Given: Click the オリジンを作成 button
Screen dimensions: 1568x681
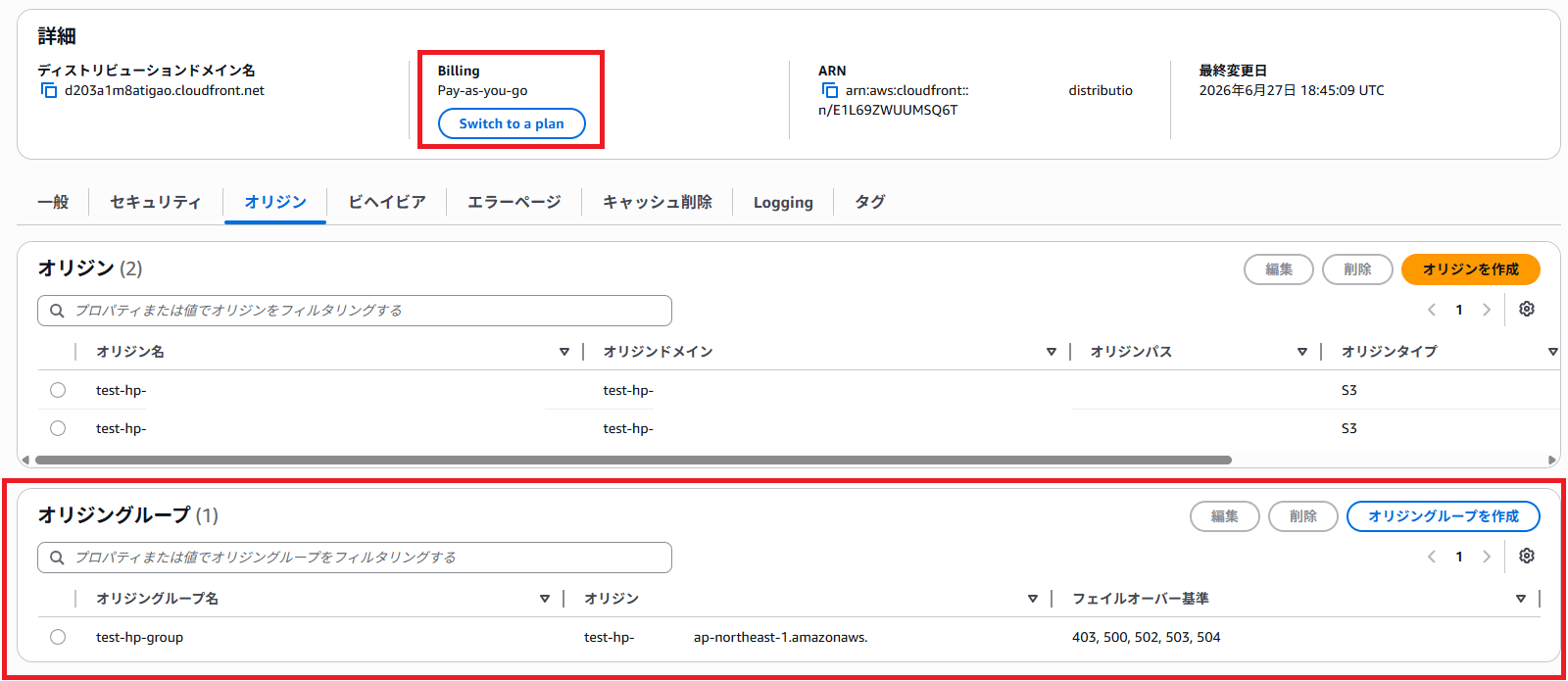Looking at the screenshot, I should point(1471,269).
